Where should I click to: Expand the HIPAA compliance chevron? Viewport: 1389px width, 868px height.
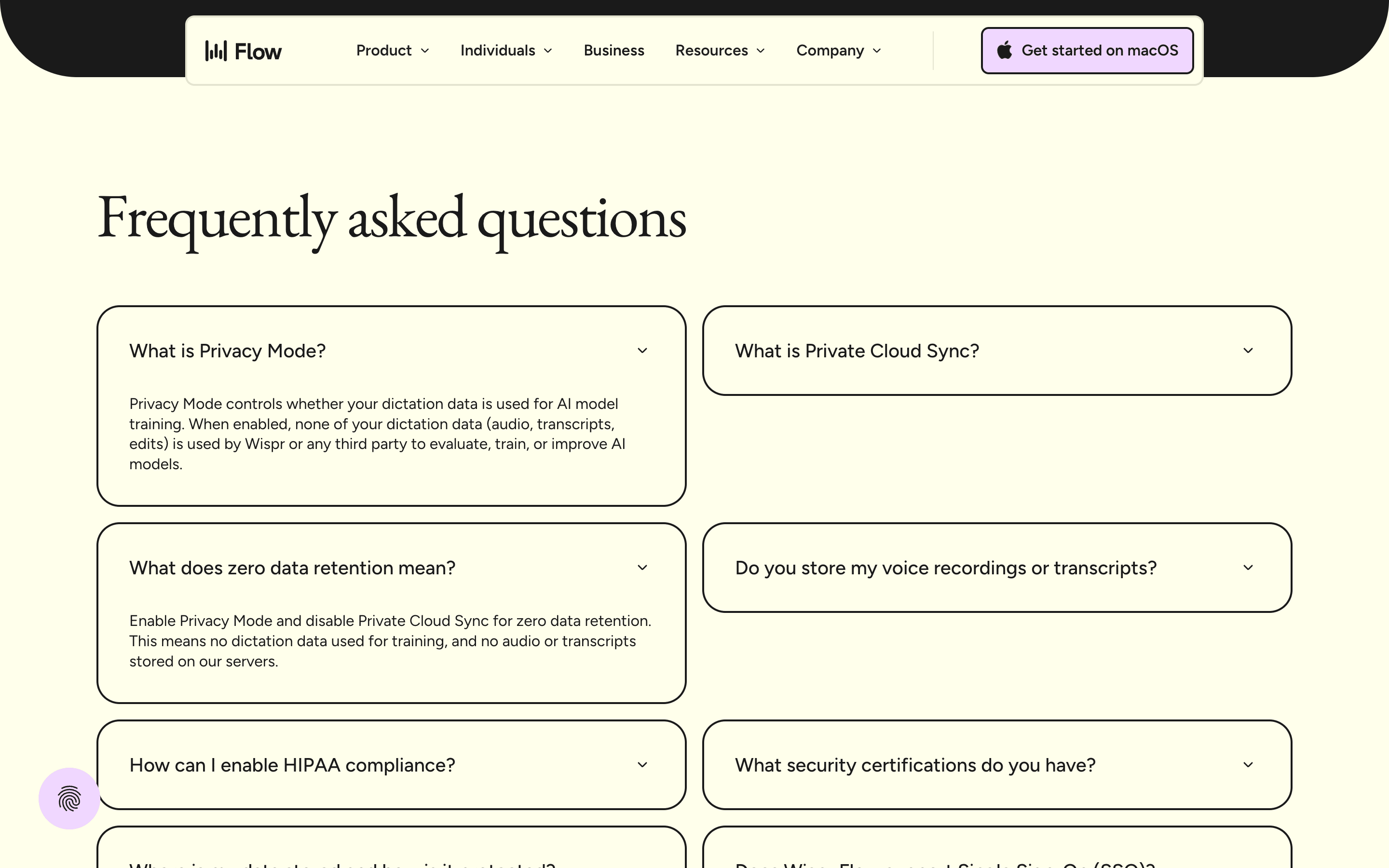(642, 765)
